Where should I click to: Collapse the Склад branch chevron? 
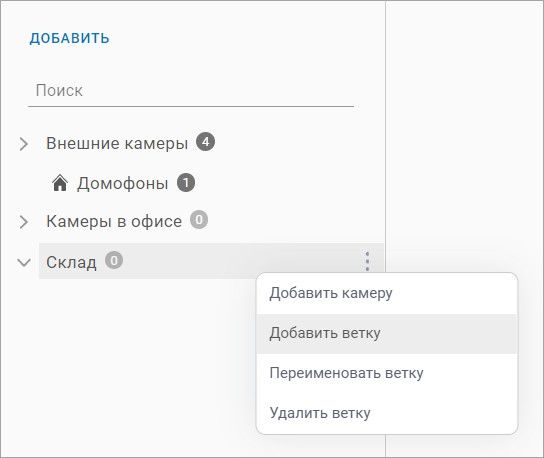click(24, 263)
